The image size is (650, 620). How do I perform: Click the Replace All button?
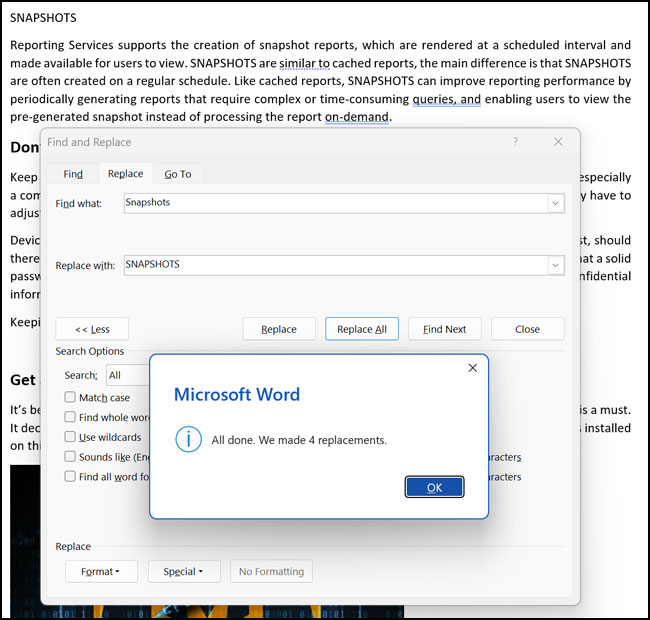click(362, 329)
